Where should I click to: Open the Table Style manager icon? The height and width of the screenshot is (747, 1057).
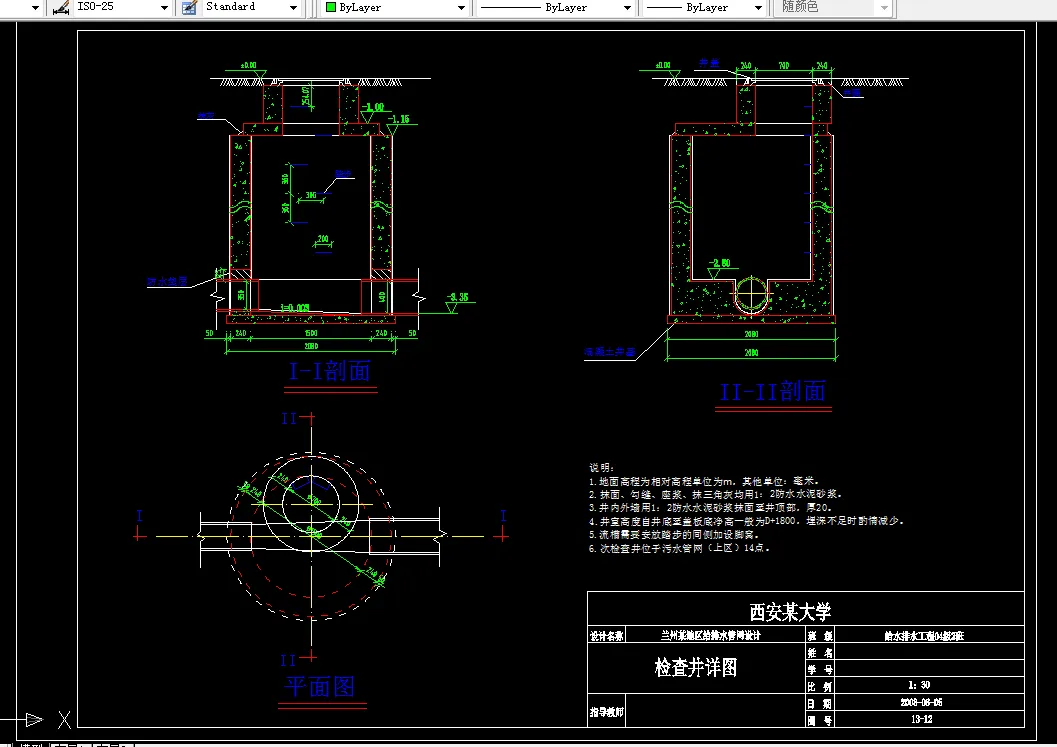click(189, 7)
